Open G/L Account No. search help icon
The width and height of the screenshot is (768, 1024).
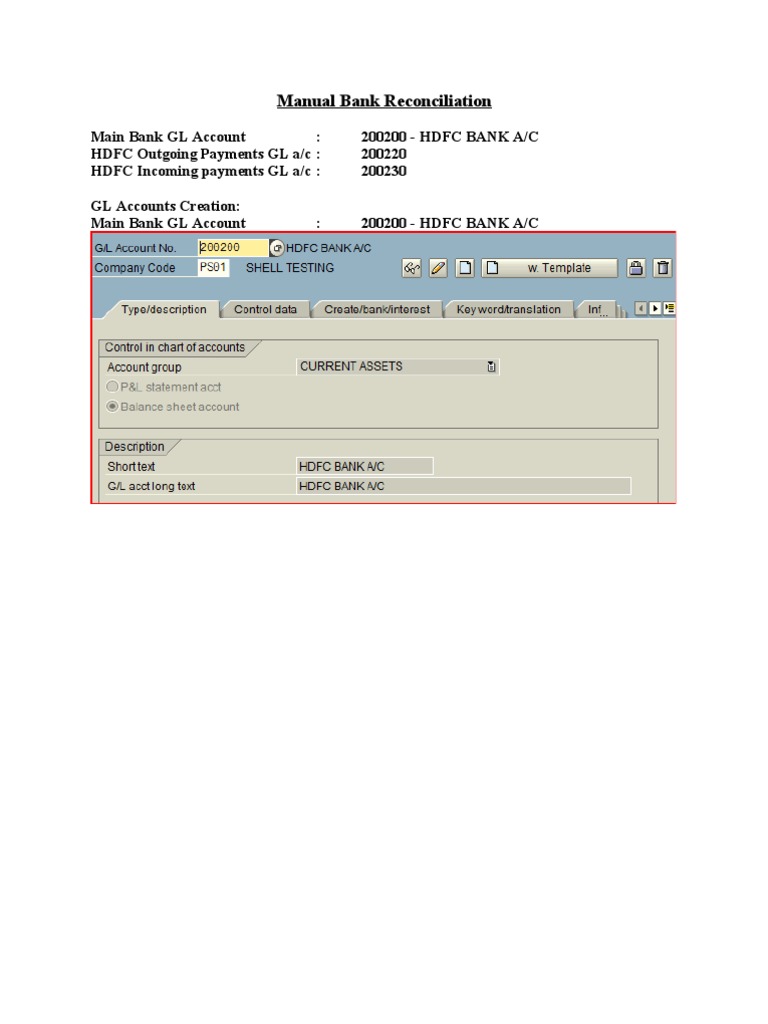[x=277, y=248]
